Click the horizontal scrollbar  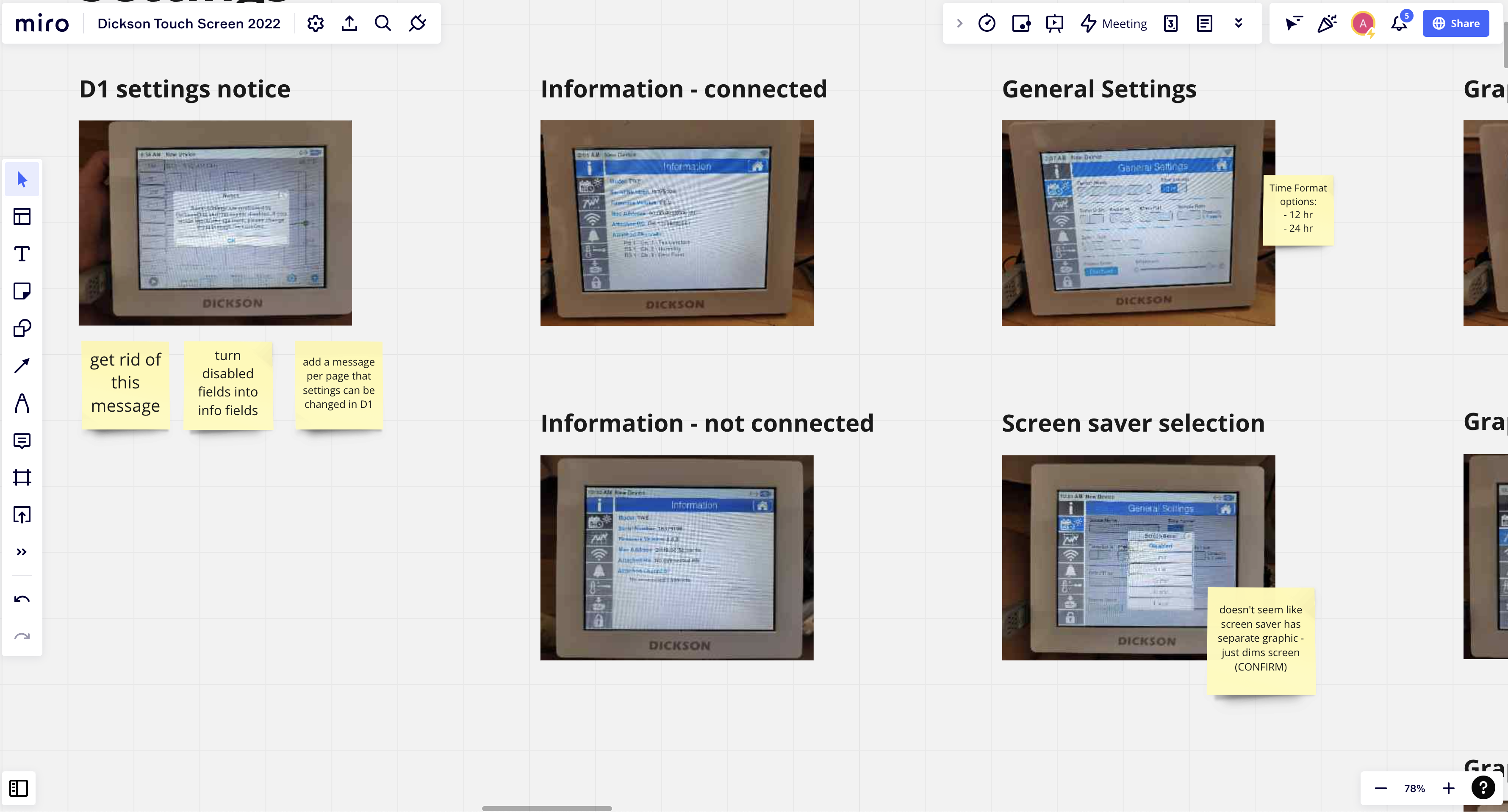[x=547, y=809]
